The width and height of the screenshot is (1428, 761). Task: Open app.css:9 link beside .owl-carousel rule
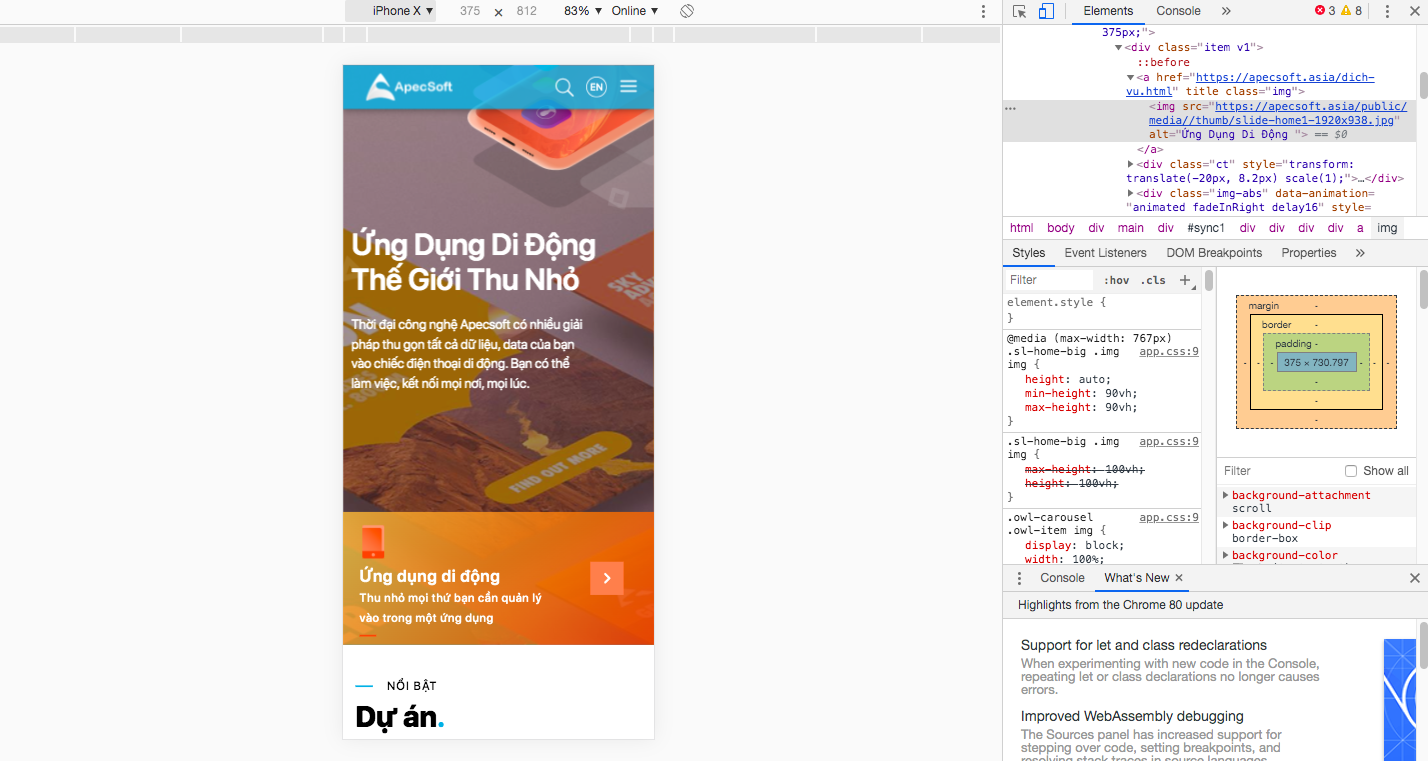(x=1168, y=518)
